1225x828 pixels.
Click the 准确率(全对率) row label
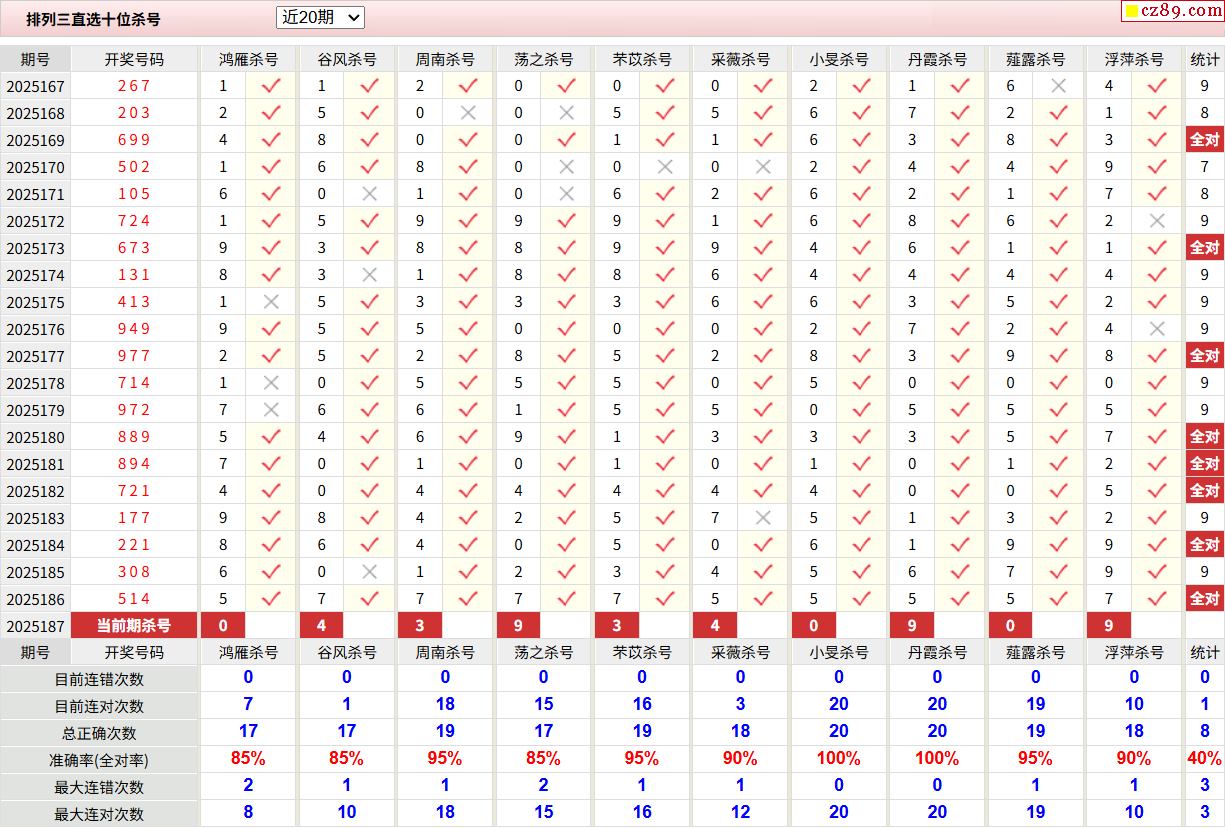pos(99,760)
